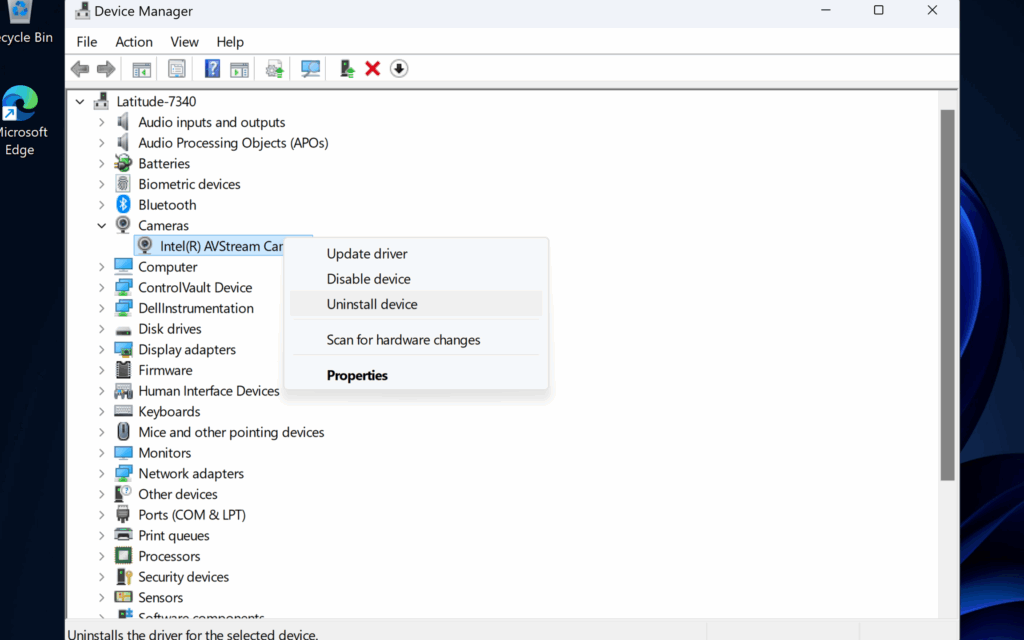
Task: Expand the Bluetooth category
Action: tap(101, 205)
